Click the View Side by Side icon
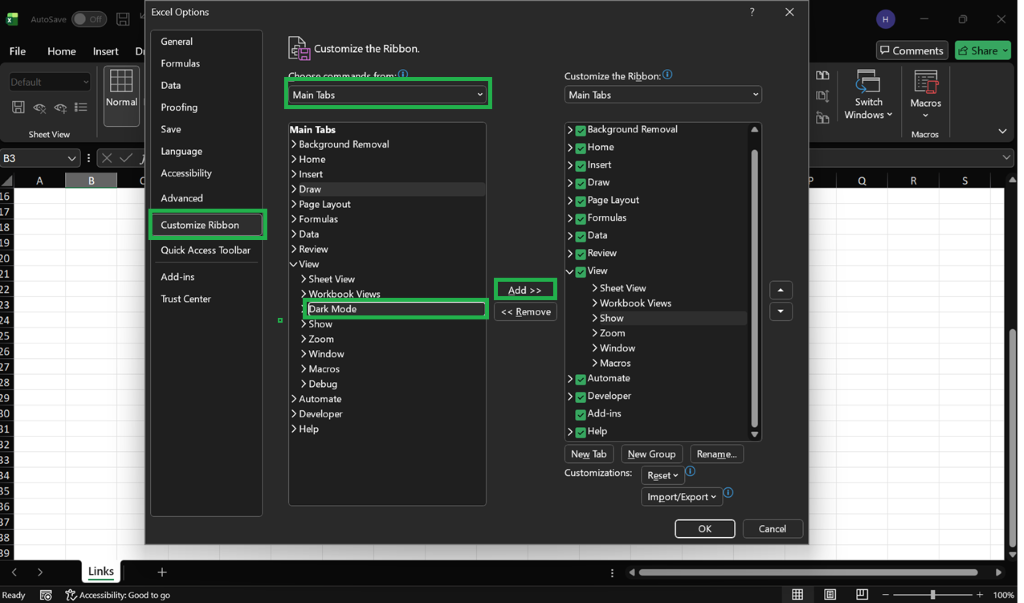The width and height of the screenshot is (1024, 603). coord(822,76)
